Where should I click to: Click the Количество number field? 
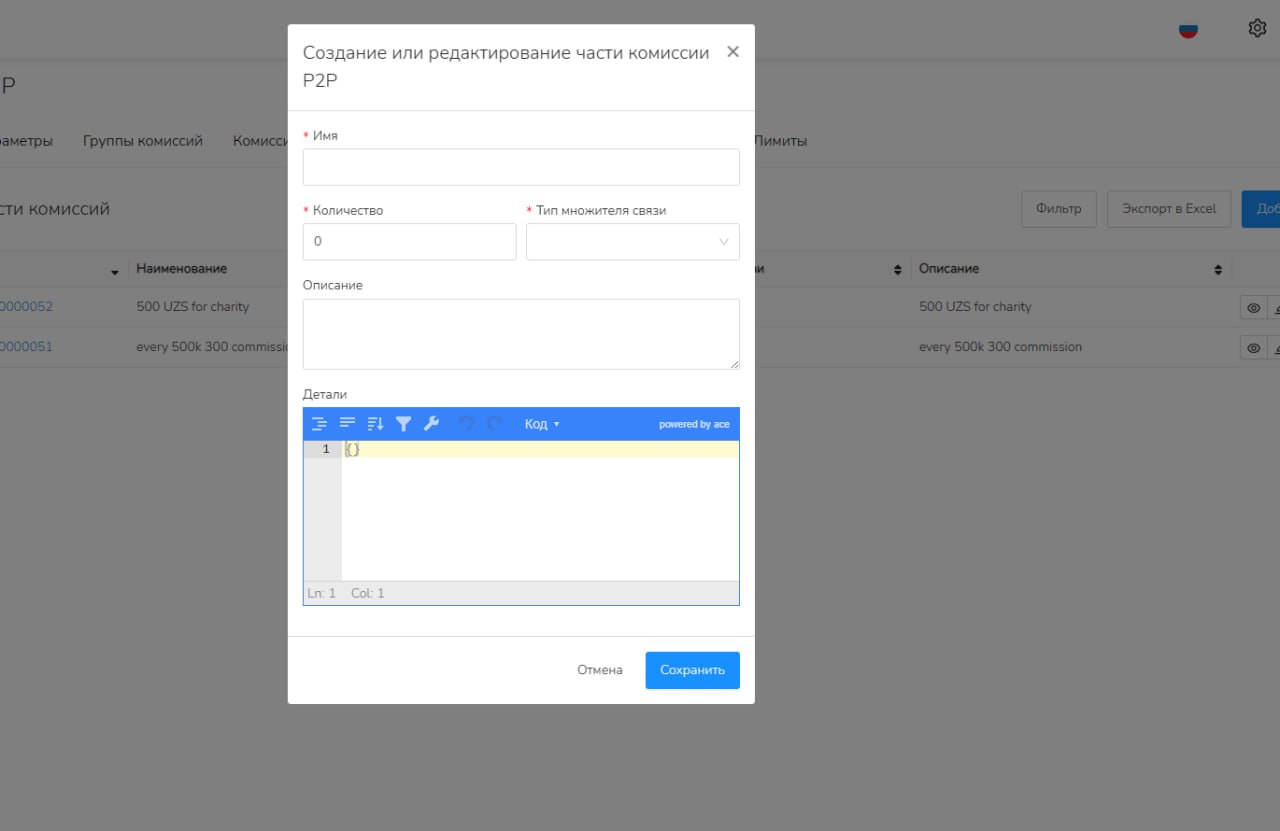[x=409, y=242]
